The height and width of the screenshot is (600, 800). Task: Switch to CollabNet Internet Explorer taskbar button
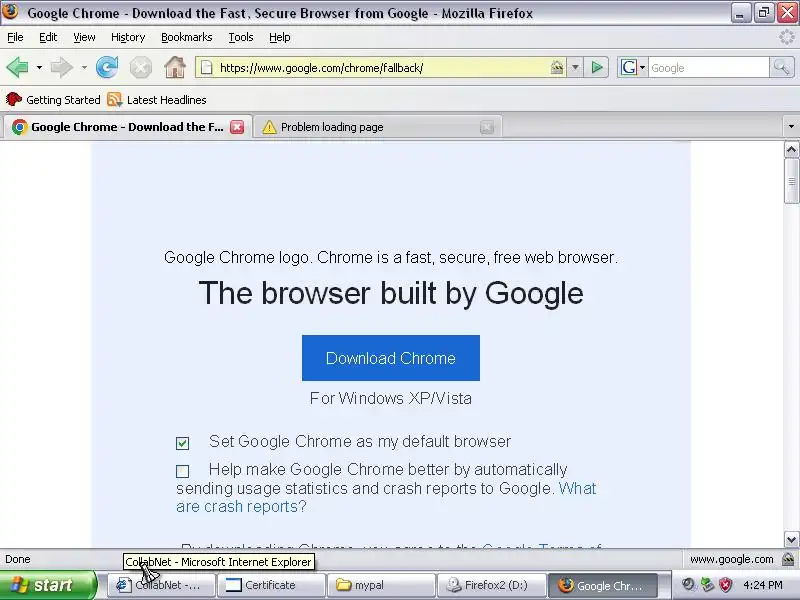160,585
